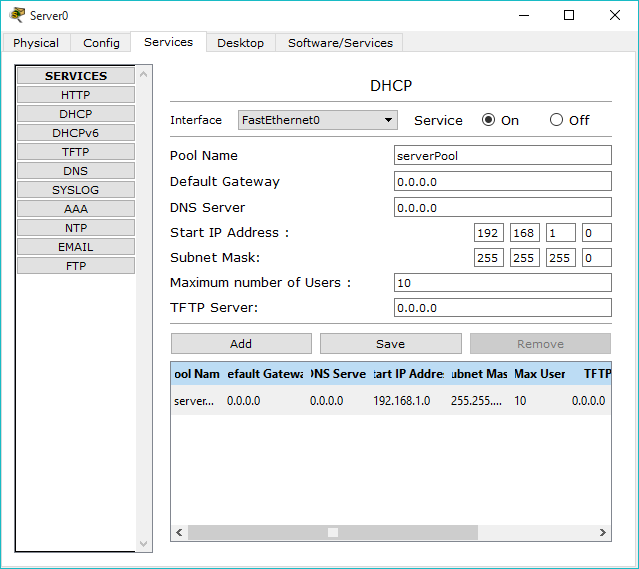
Task: Click DNS Server column header
Action: click(338, 374)
